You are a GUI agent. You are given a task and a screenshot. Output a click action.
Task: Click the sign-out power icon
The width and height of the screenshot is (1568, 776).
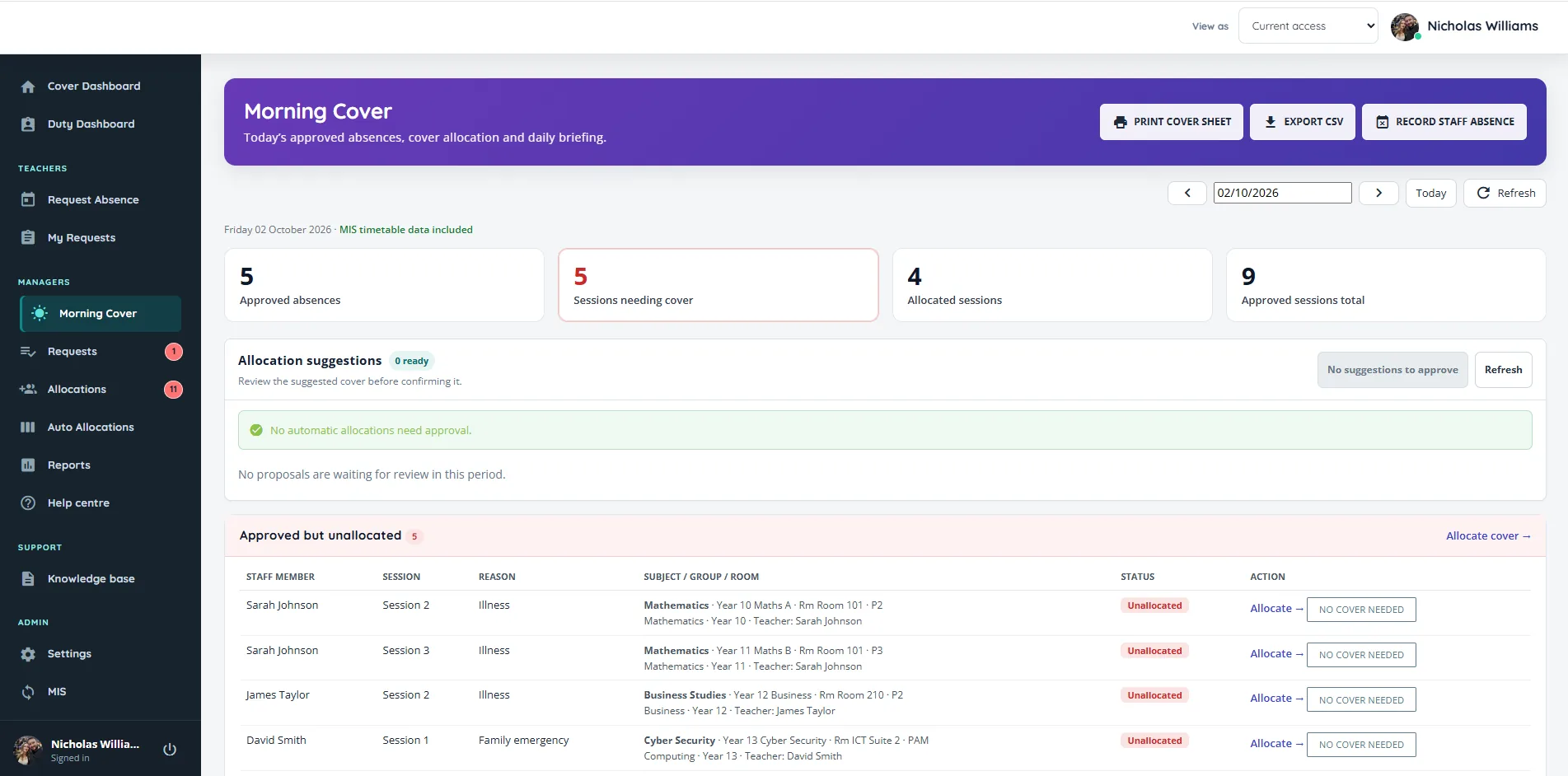coord(170,750)
